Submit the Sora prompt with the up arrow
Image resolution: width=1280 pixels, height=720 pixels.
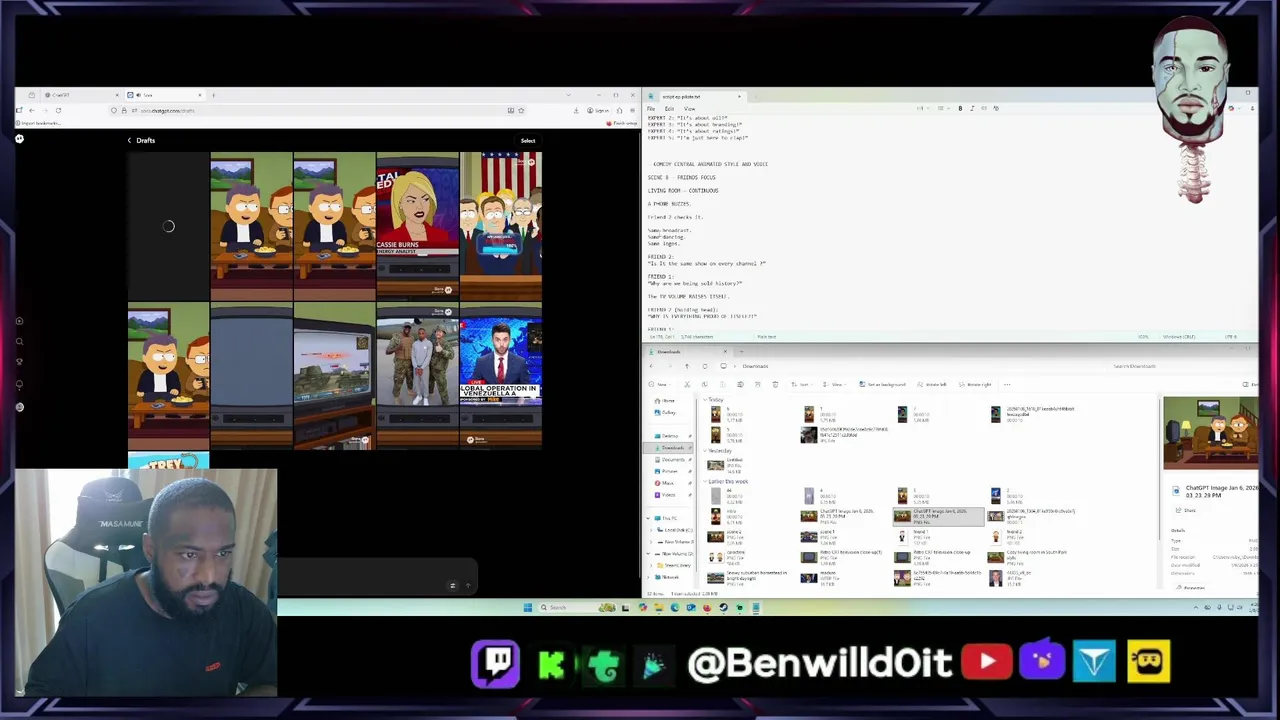[x=467, y=585]
